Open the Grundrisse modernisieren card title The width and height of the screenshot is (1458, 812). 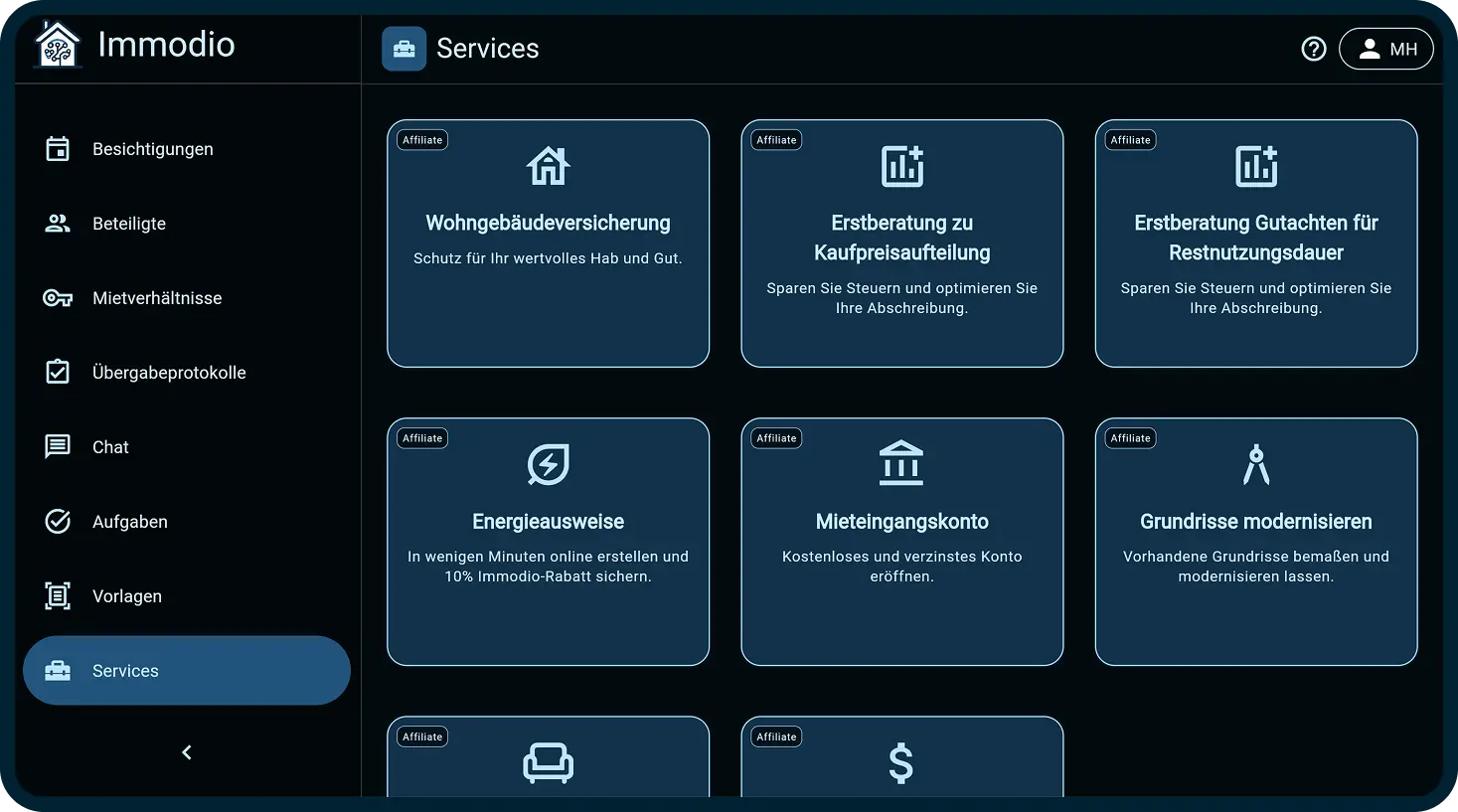(1256, 522)
